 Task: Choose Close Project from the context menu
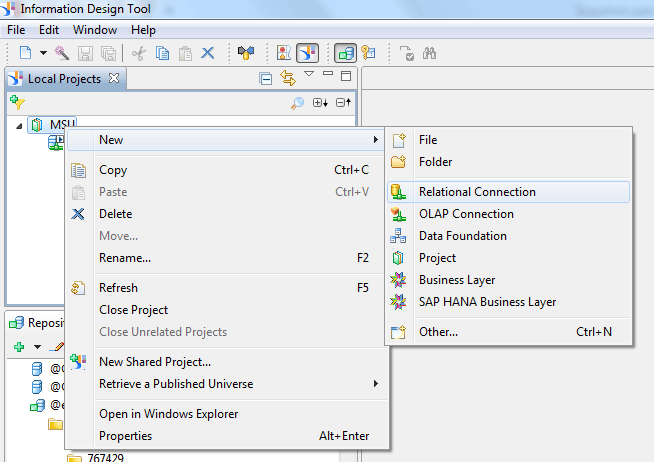(x=225, y=310)
